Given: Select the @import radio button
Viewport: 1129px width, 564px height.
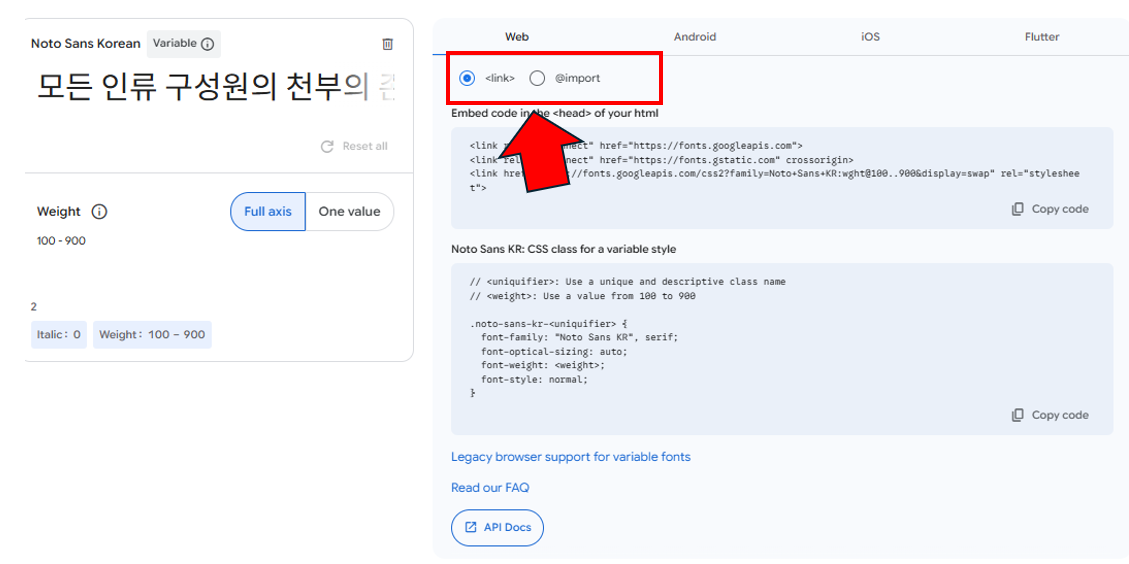Looking at the screenshot, I should 537,78.
